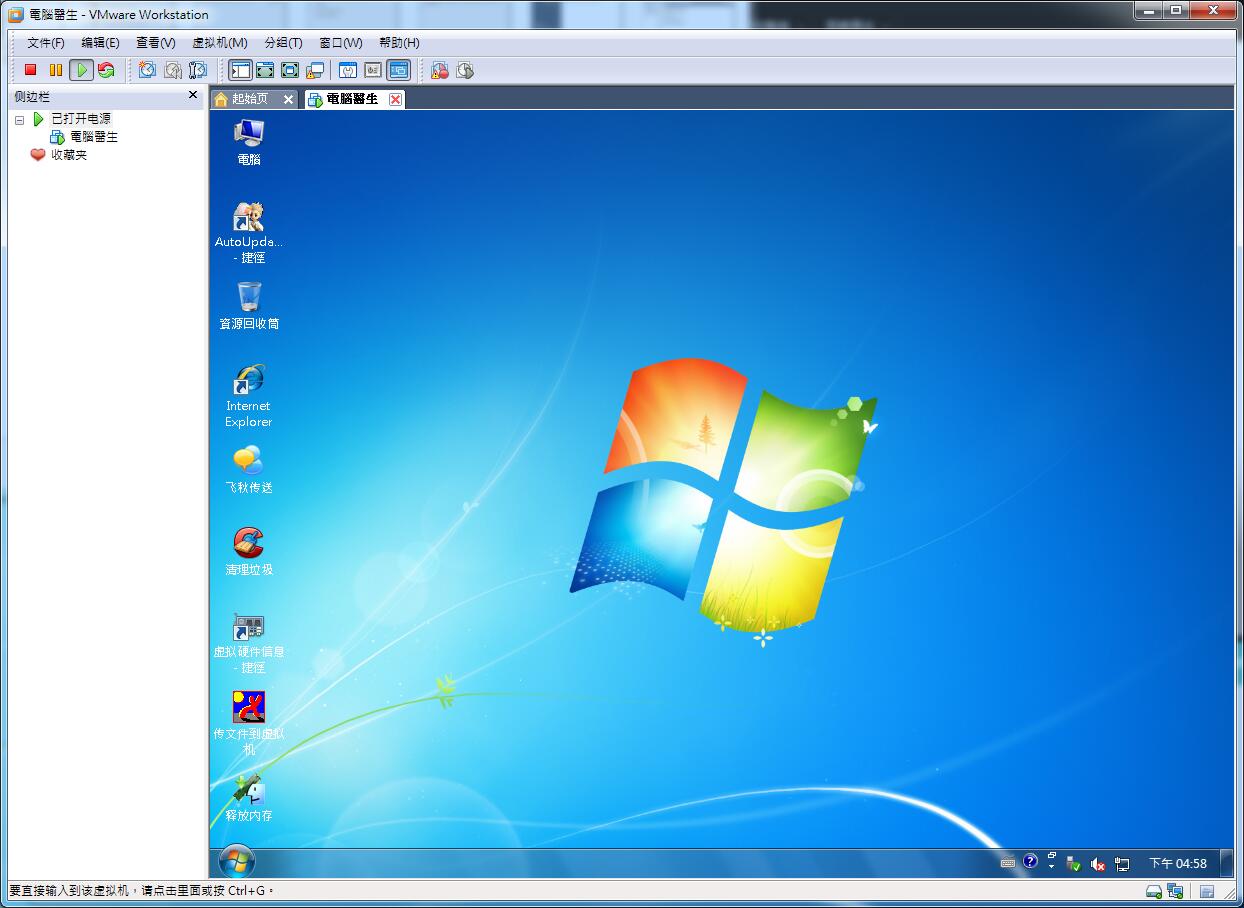Open the 文件(F) menu
This screenshot has width=1244, height=908.
(x=46, y=43)
